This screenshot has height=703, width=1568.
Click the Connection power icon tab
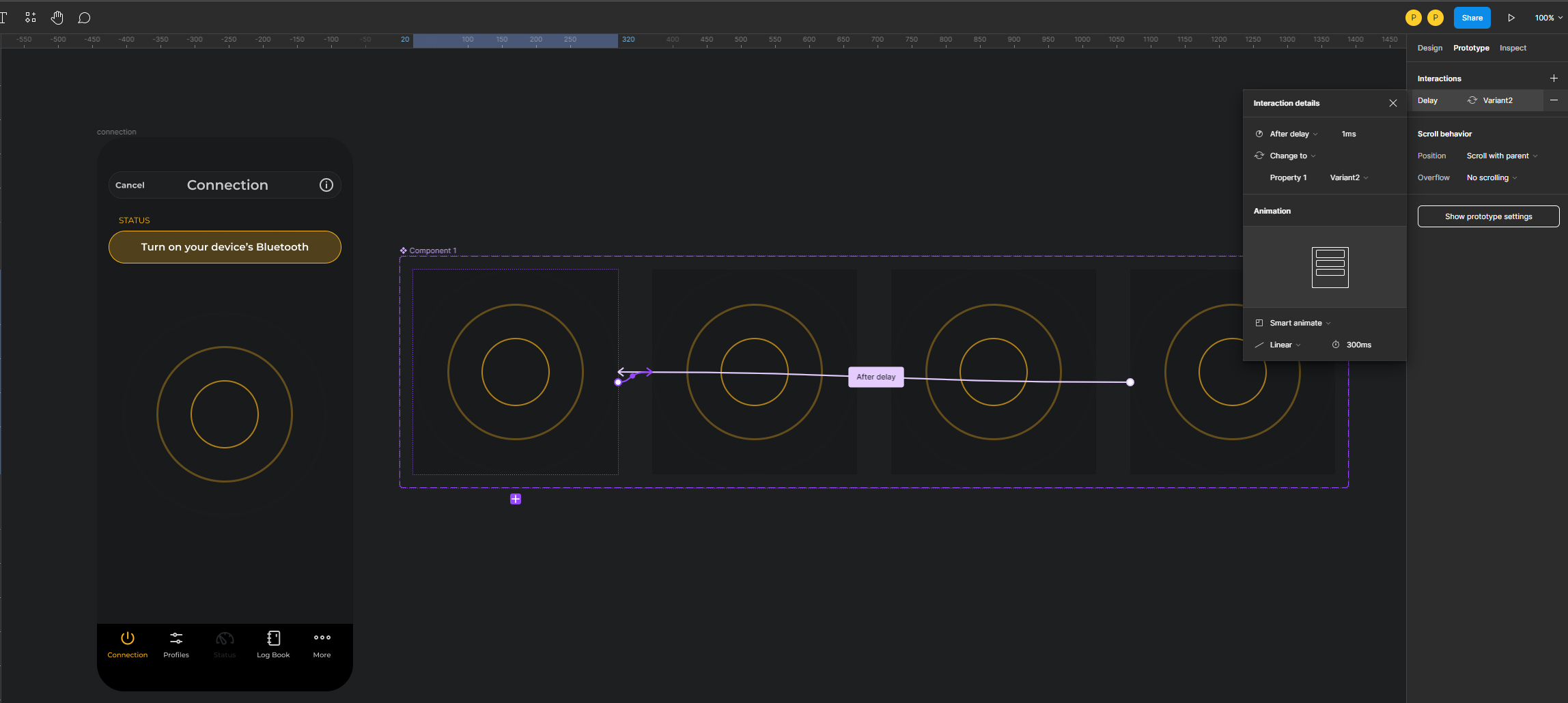coord(128,638)
